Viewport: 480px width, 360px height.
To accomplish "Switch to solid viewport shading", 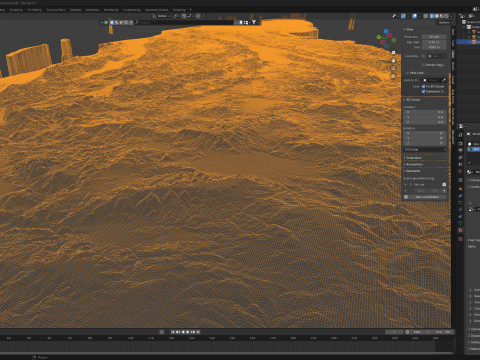I will [437, 16].
